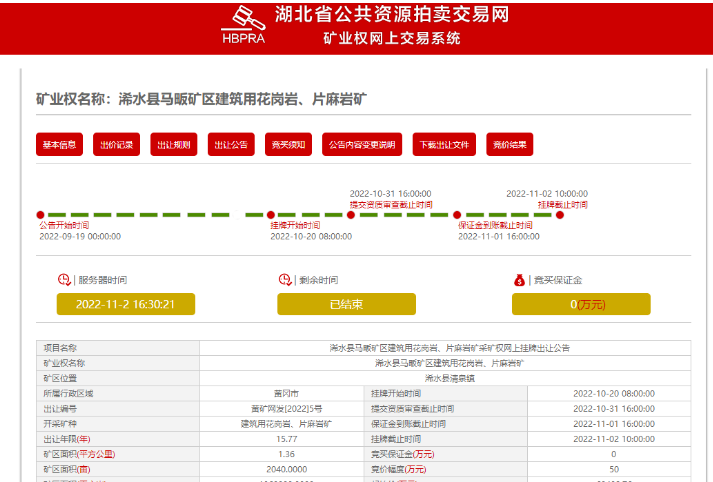Image resolution: width=713 pixels, height=482 pixels.
Task: Open the 基本信息 tab
Action: pos(59,145)
